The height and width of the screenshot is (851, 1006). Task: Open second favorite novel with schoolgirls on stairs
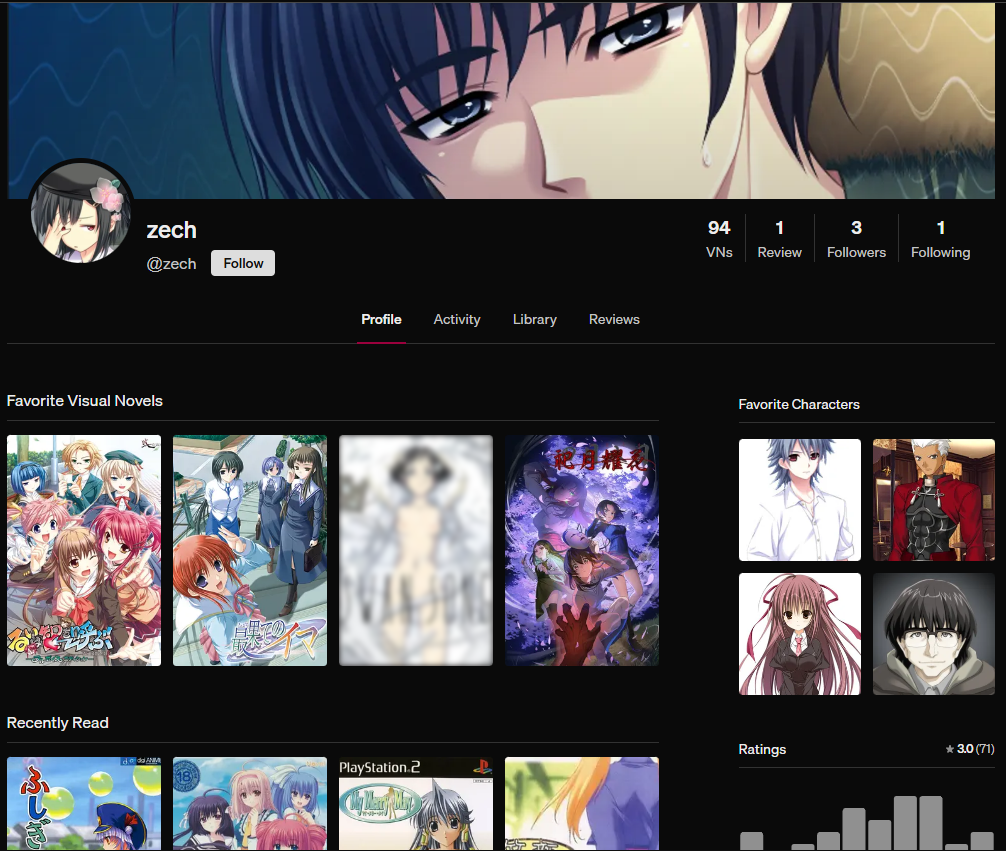(250, 550)
